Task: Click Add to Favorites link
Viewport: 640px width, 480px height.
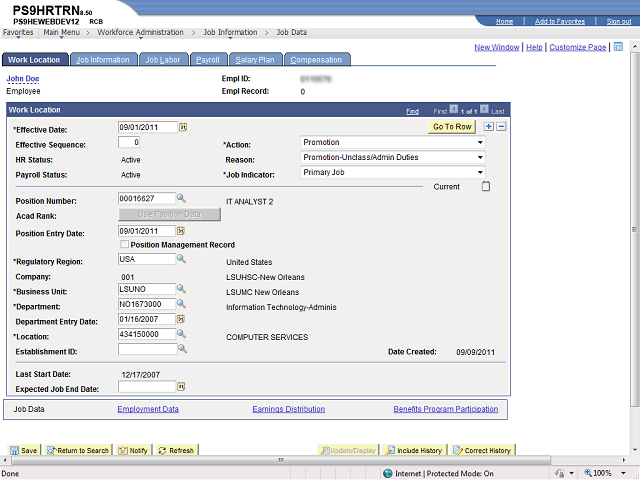Action: click(x=560, y=21)
